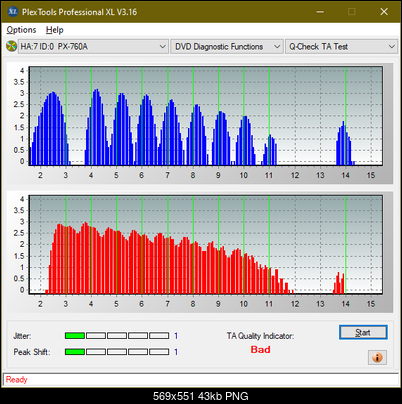Click the green Jitter level bar
The width and height of the screenshot is (402, 404).
point(75,336)
